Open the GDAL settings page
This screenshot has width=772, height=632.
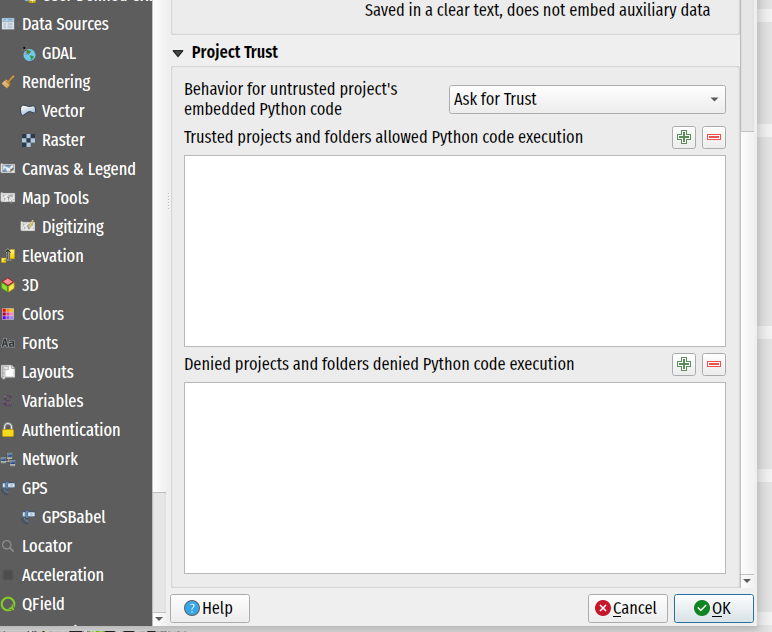pos(58,53)
